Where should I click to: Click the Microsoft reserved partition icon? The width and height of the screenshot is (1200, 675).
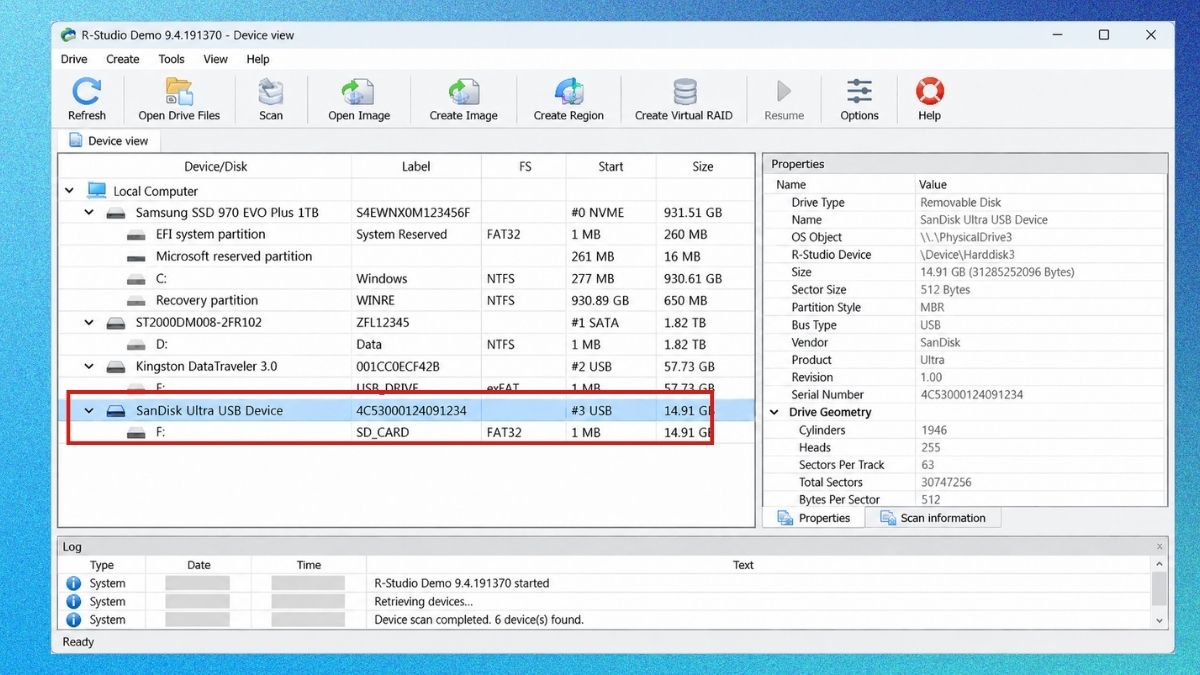(x=137, y=257)
